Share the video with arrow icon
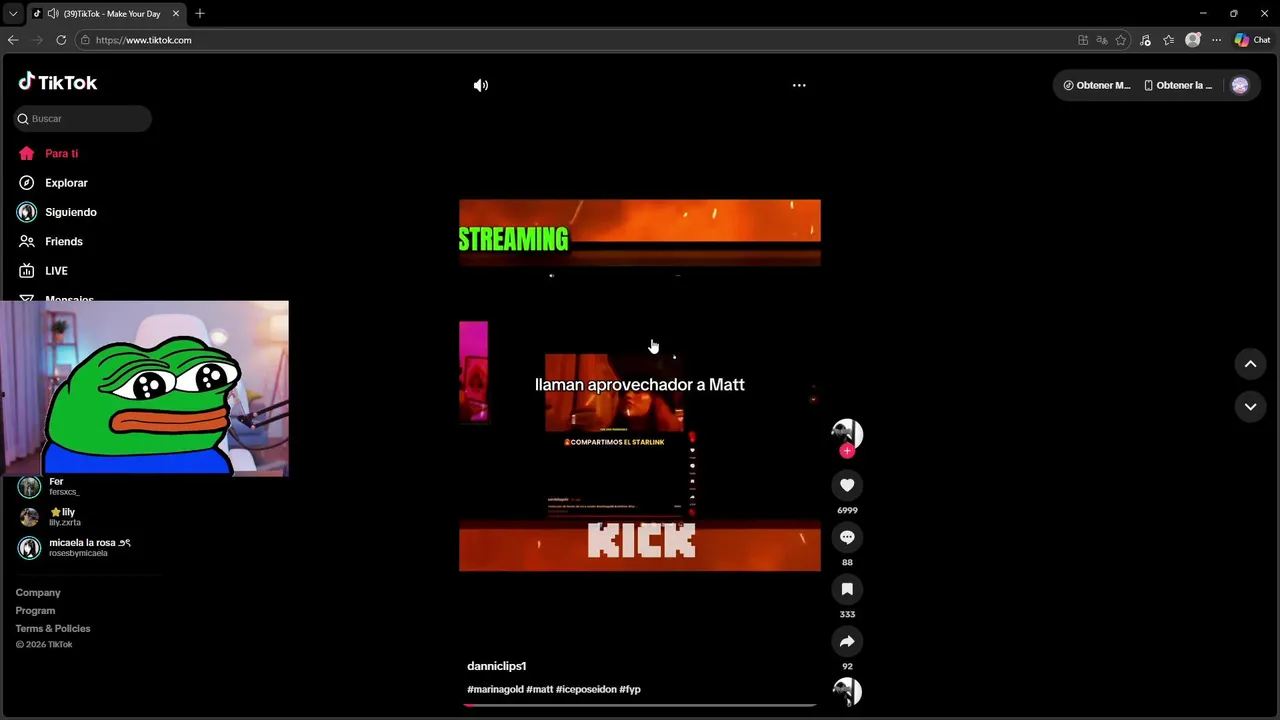 (847, 641)
